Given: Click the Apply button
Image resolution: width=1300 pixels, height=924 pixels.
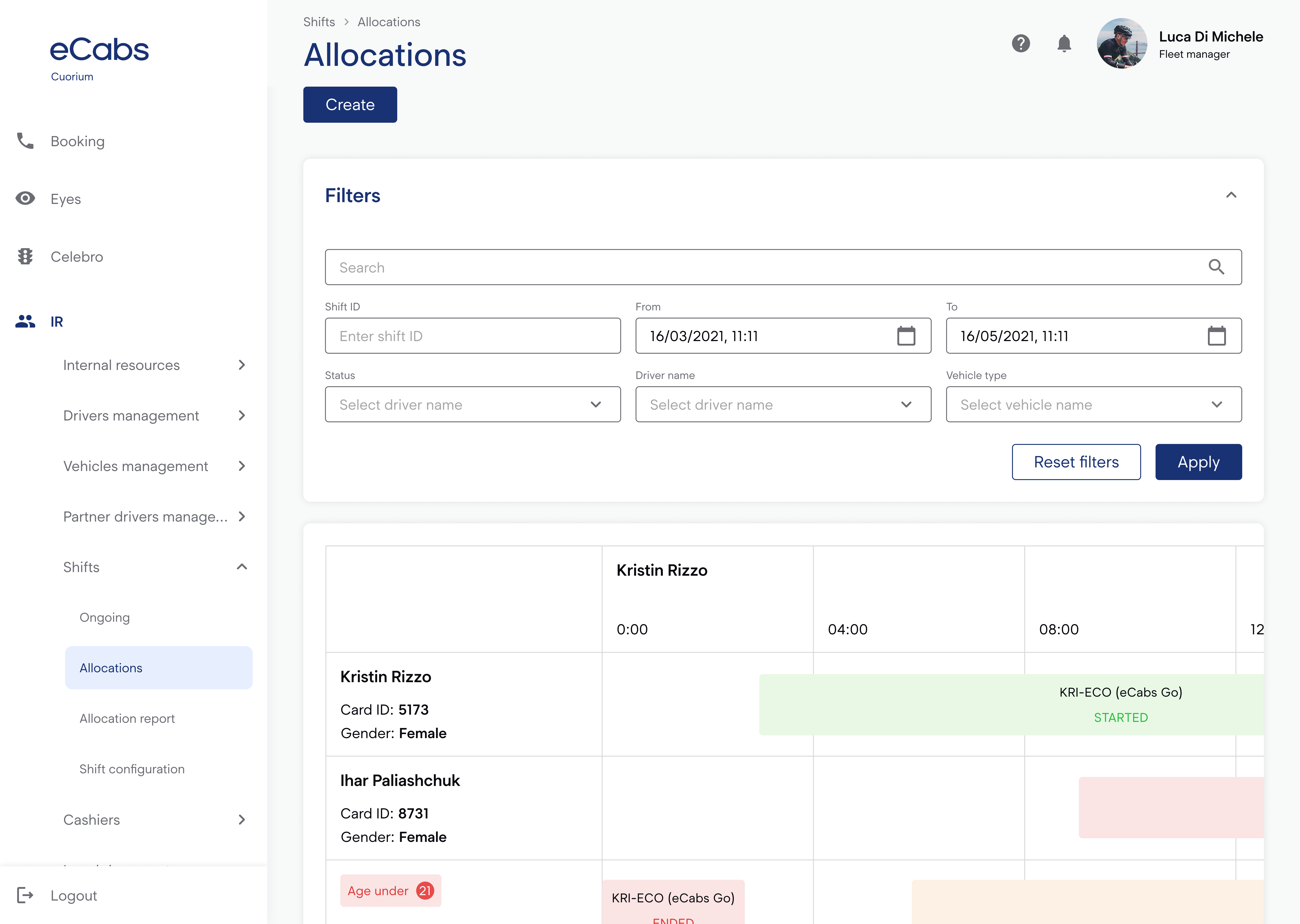Looking at the screenshot, I should [x=1199, y=462].
